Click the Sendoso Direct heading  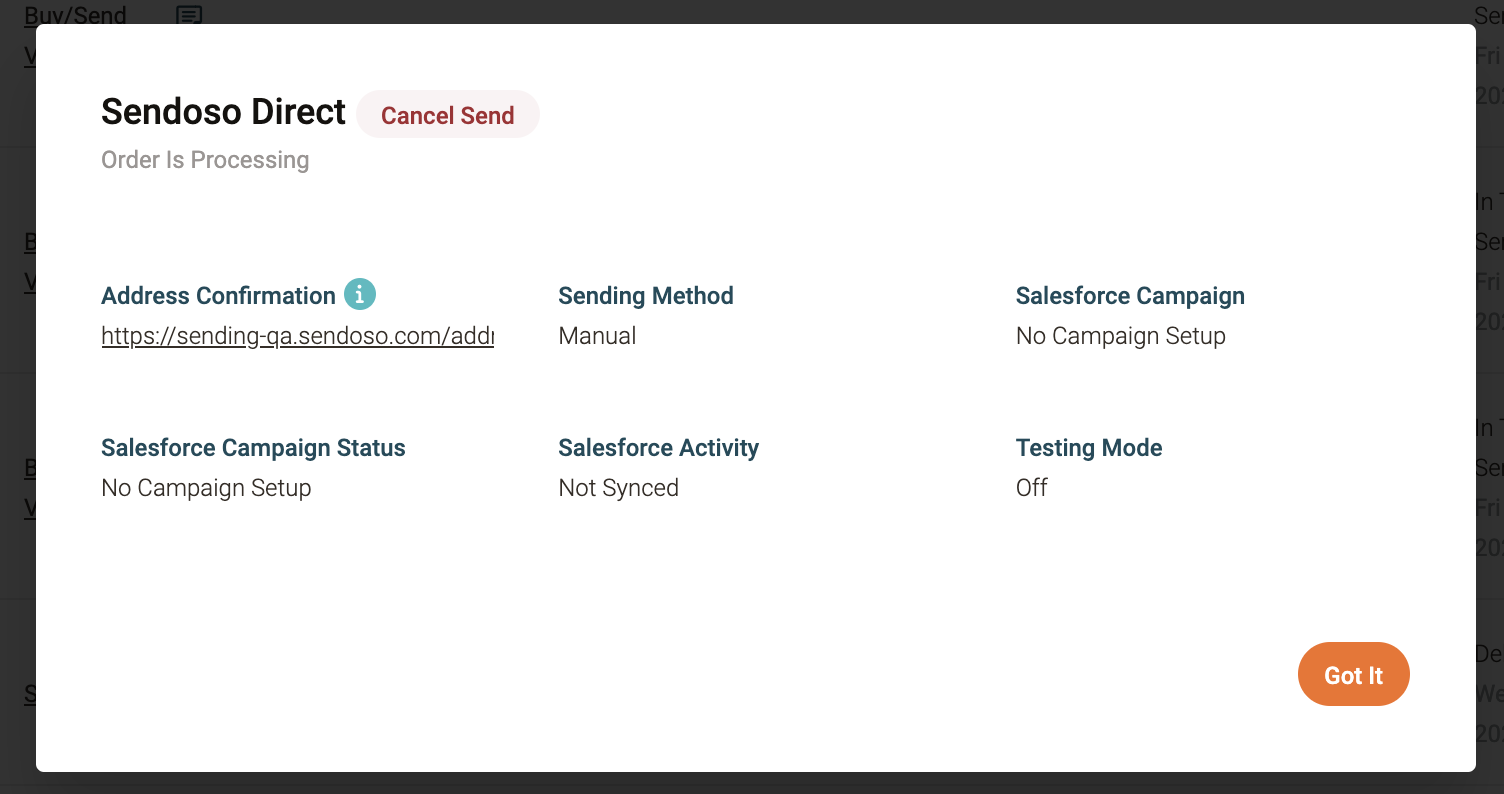coord(223,112)
